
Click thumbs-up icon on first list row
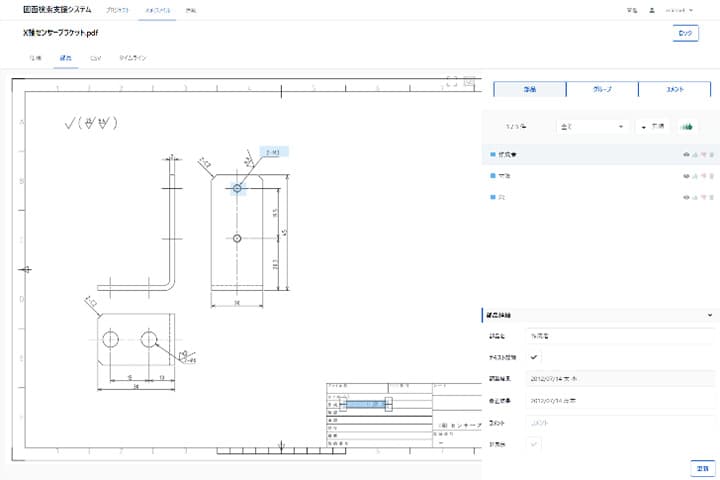pos(695,155)
